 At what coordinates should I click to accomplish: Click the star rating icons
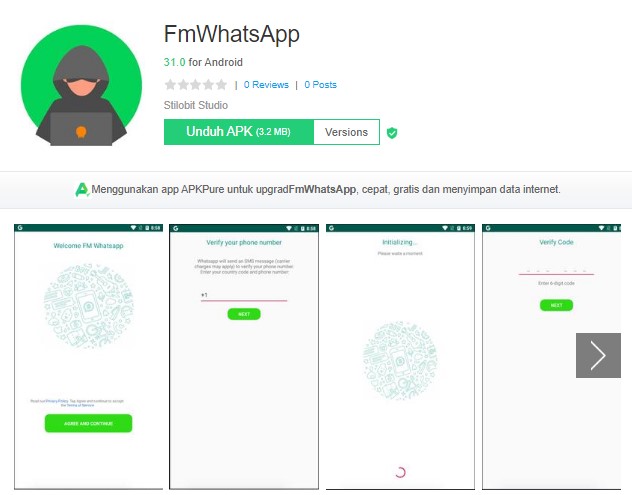point(196,85)
